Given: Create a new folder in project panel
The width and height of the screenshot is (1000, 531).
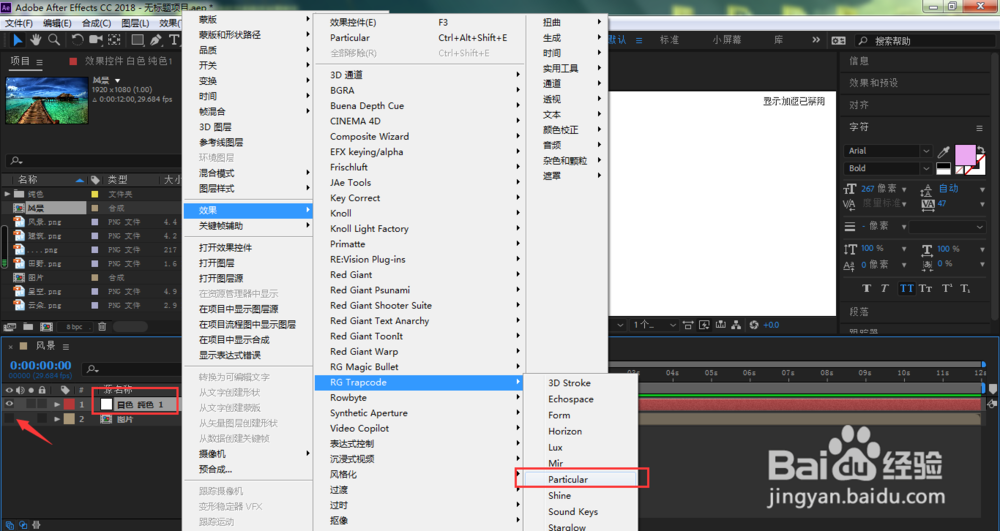Looking at the screenshot, I should click(x=28, y=327).
